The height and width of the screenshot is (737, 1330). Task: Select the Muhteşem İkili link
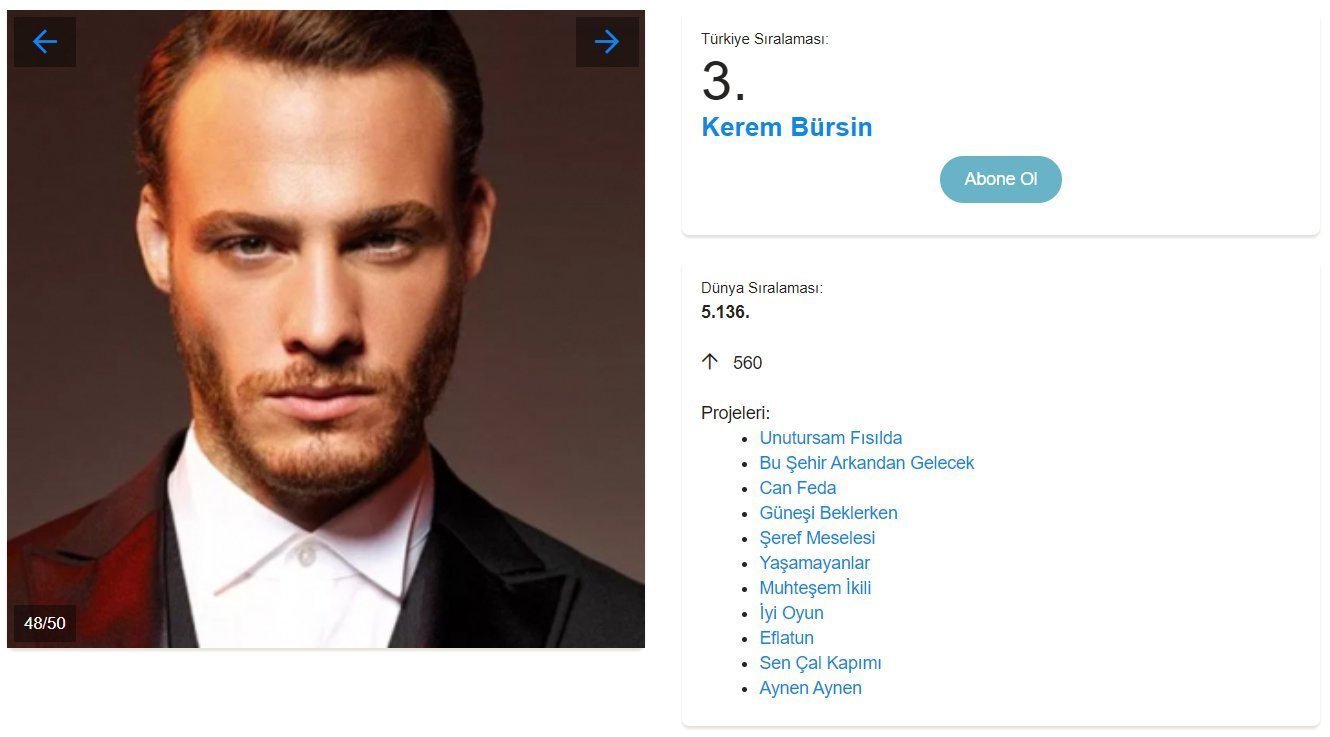tap(815, 588)
